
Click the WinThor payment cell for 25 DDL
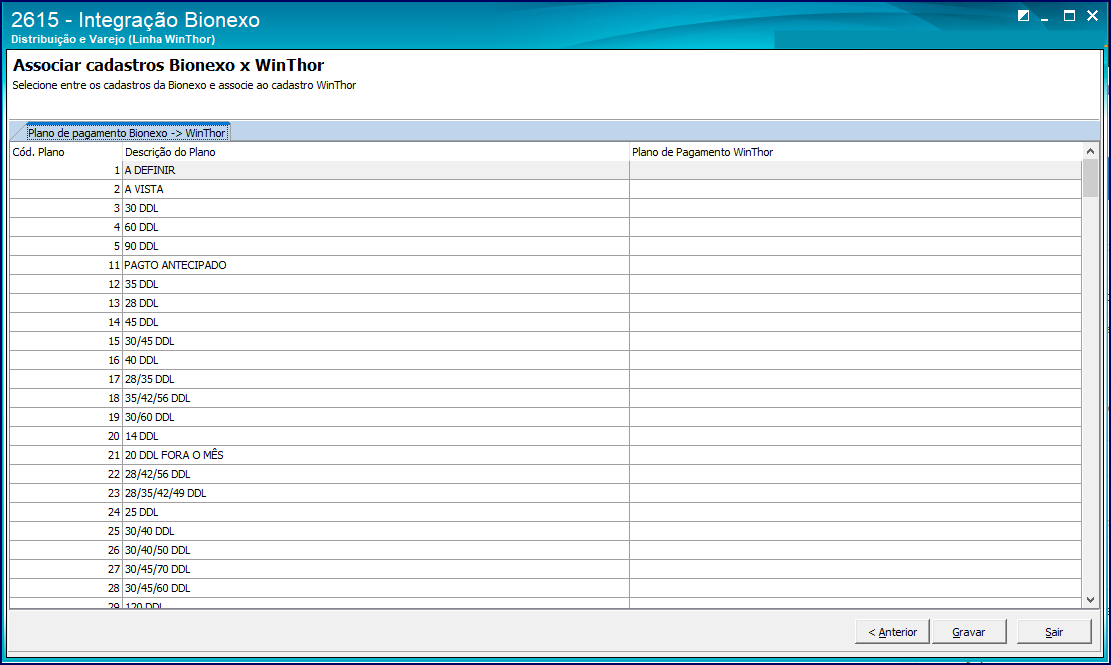[855, 512]
